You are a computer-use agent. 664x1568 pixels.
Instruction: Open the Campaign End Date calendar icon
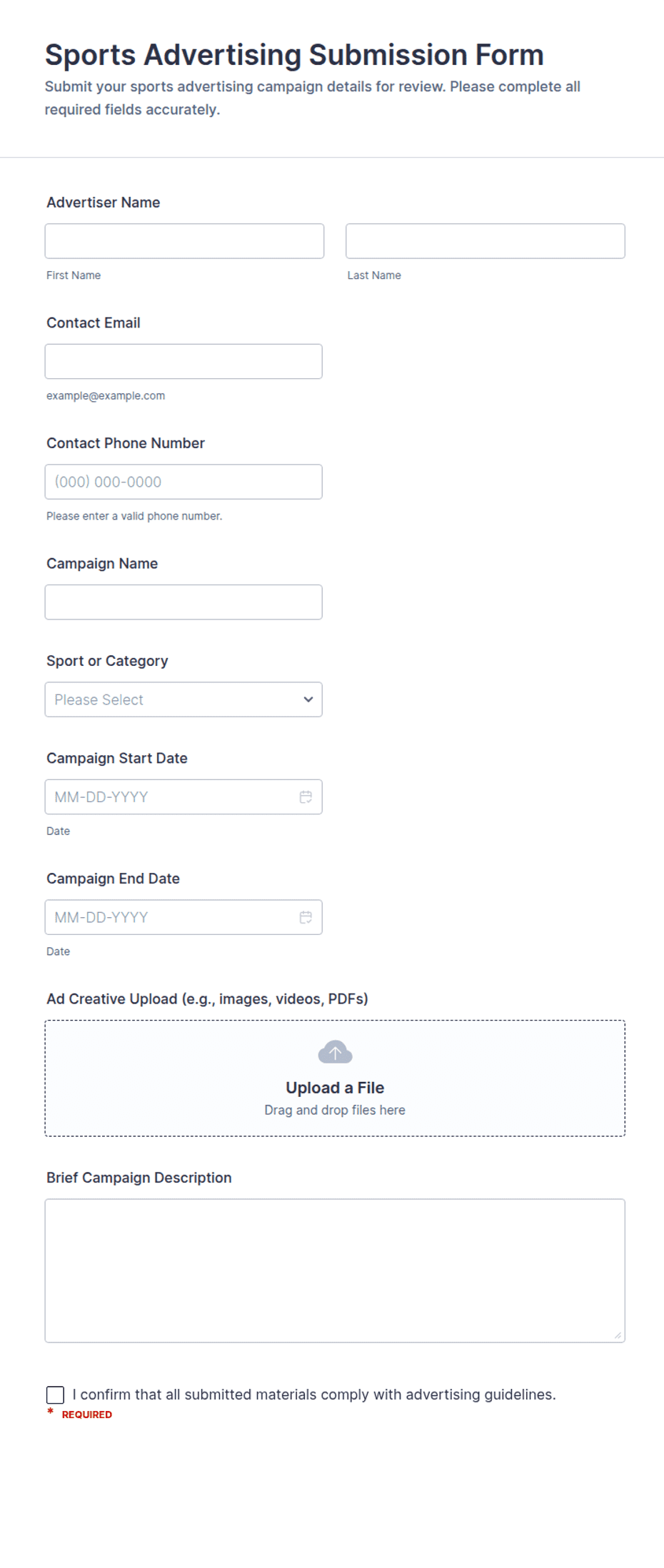click(306, 917)
